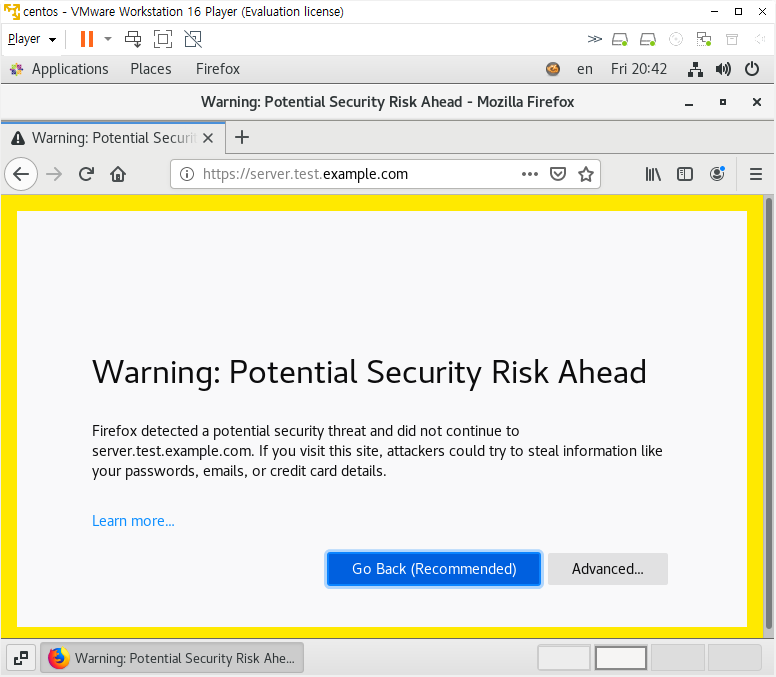The width and height of the screenshot is (776, 677).
Task: Expand details with the 'Advanced...' button
Action: [608, 569]
